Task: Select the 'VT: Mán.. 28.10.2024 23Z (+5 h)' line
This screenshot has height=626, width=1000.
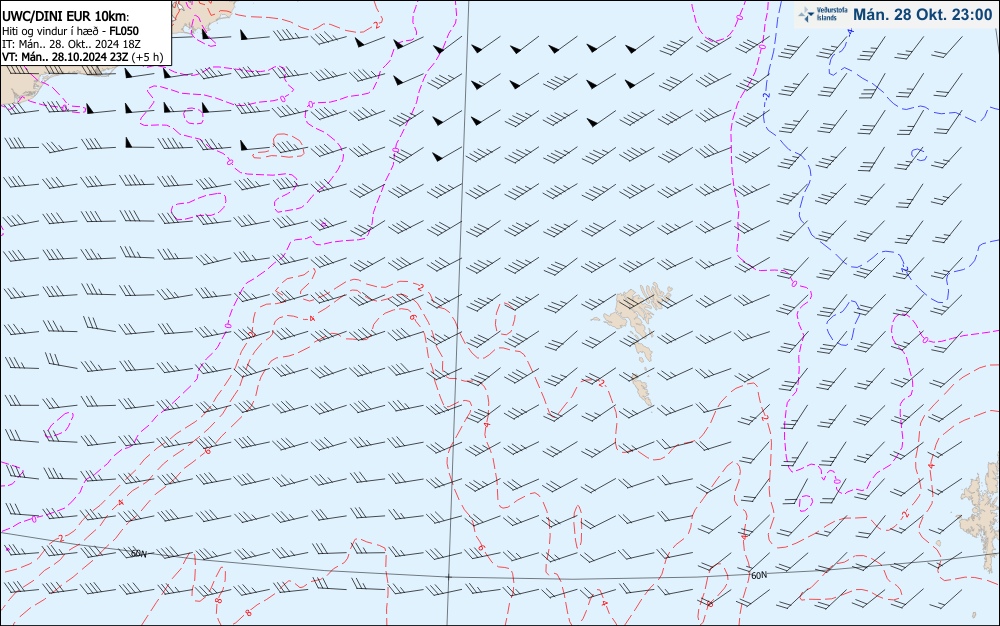Action: click(82, 57)
